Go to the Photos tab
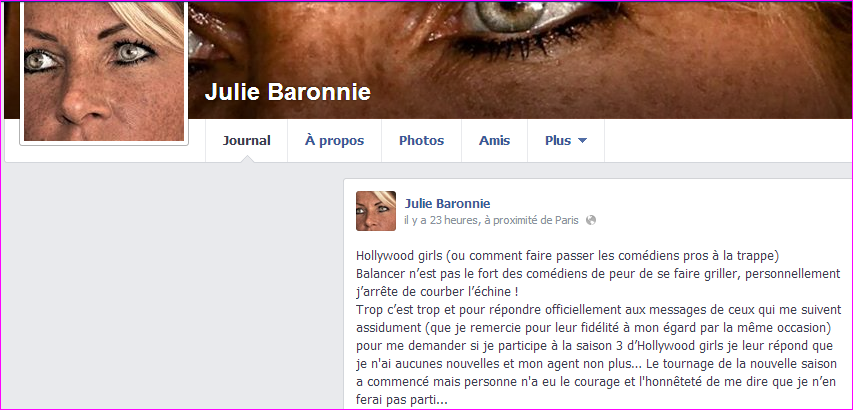This screenshot has width=853, height=410. tap(422, 140)
